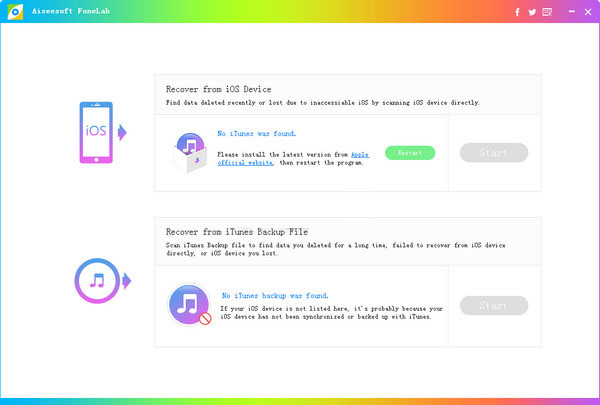Open the feedback message icon
Viewport: 600px width, 405px height.
[x=547, y=12]
